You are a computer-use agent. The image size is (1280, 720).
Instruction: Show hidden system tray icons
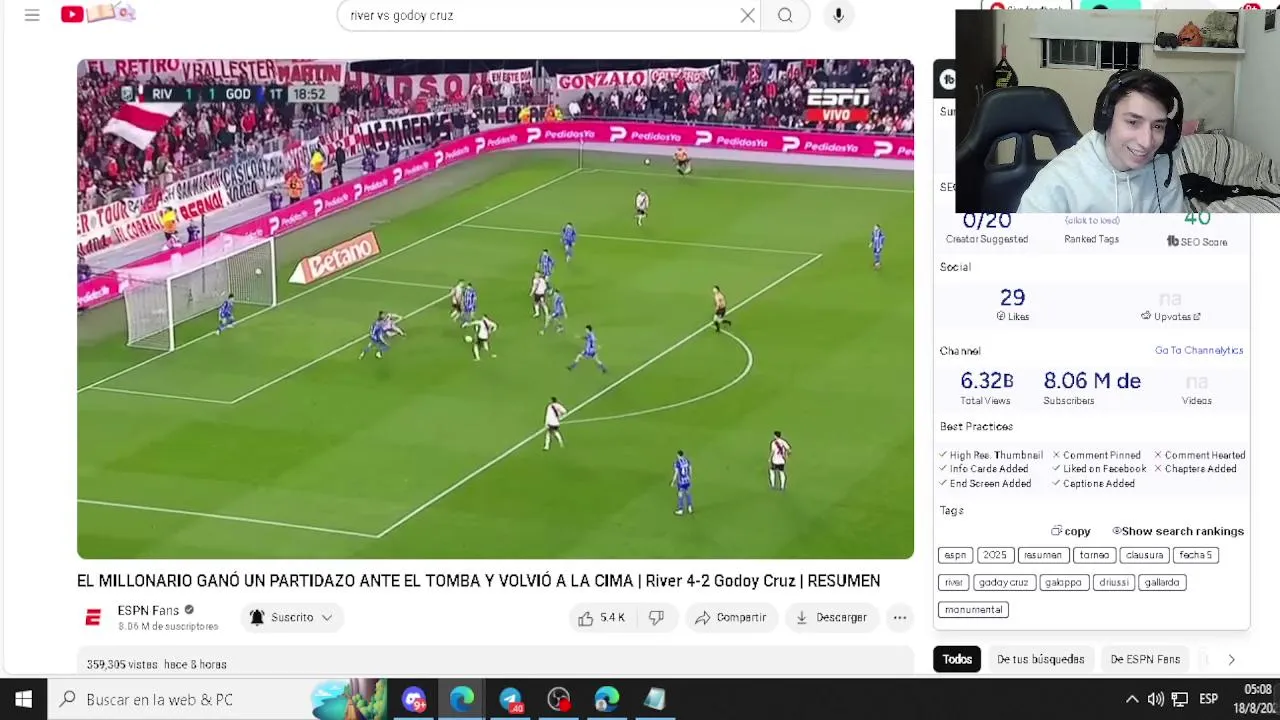(x=1132, y=699)
